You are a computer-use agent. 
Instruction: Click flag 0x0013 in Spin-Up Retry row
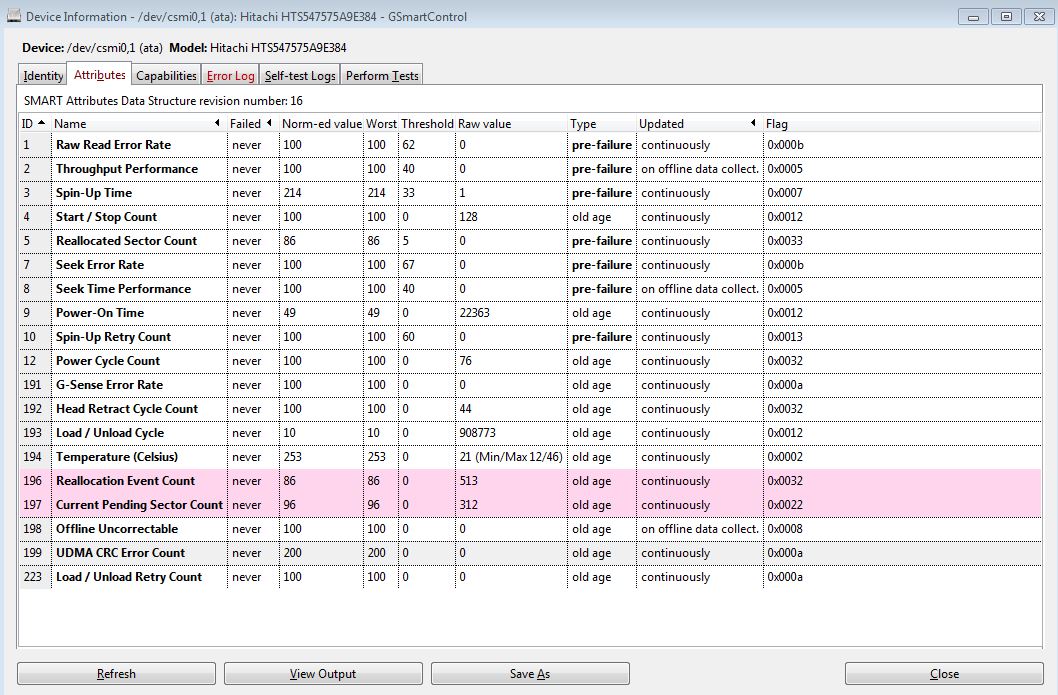point(785,337)
